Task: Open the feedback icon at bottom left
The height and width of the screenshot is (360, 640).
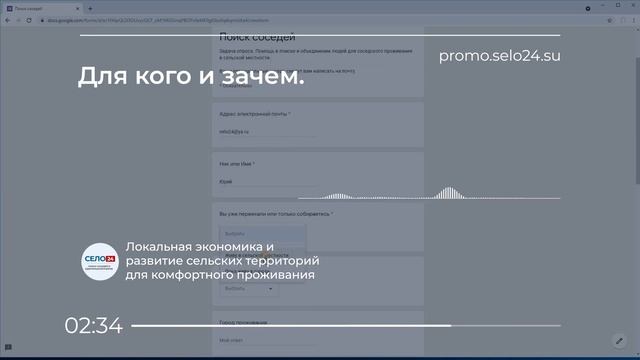Action: (x=8, y=347)
